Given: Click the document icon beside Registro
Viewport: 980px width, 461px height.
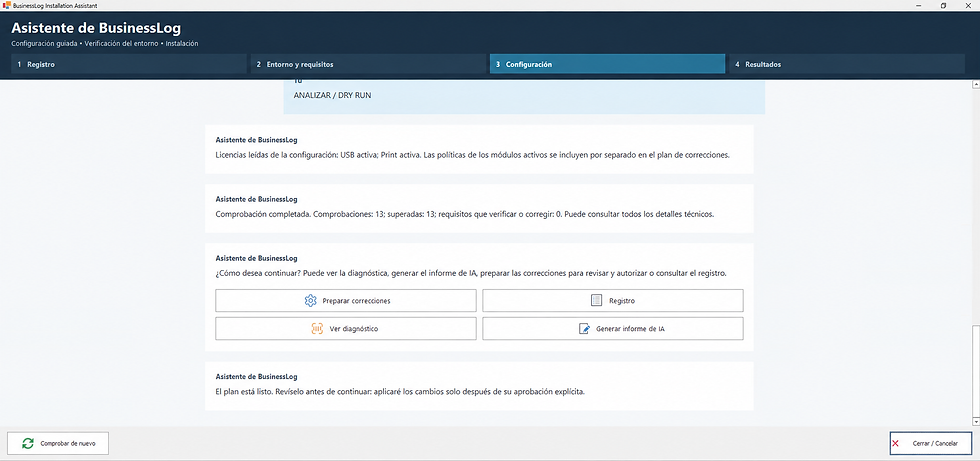Looking at the screenshot, I should 596,300.
